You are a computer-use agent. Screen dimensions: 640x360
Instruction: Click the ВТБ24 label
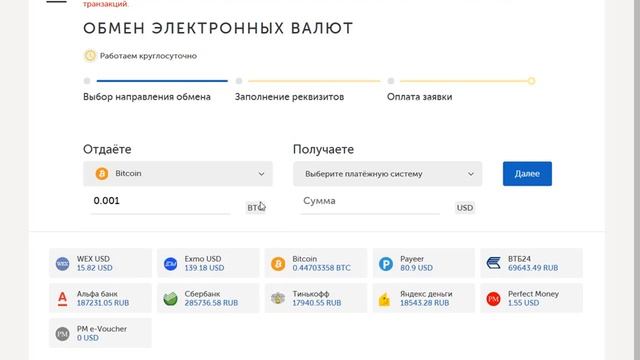[x=519, y=259]
